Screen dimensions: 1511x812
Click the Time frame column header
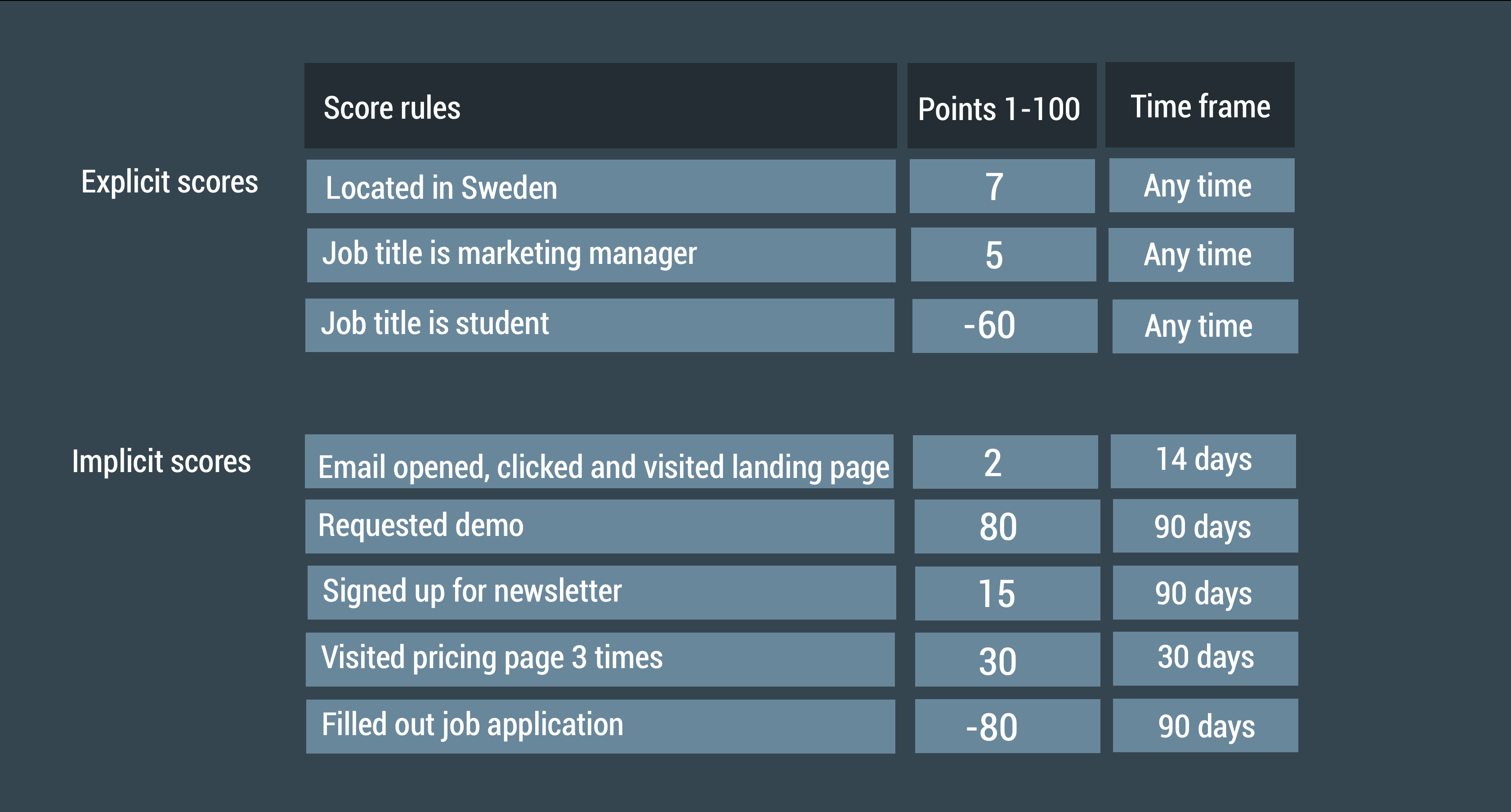1199,105
